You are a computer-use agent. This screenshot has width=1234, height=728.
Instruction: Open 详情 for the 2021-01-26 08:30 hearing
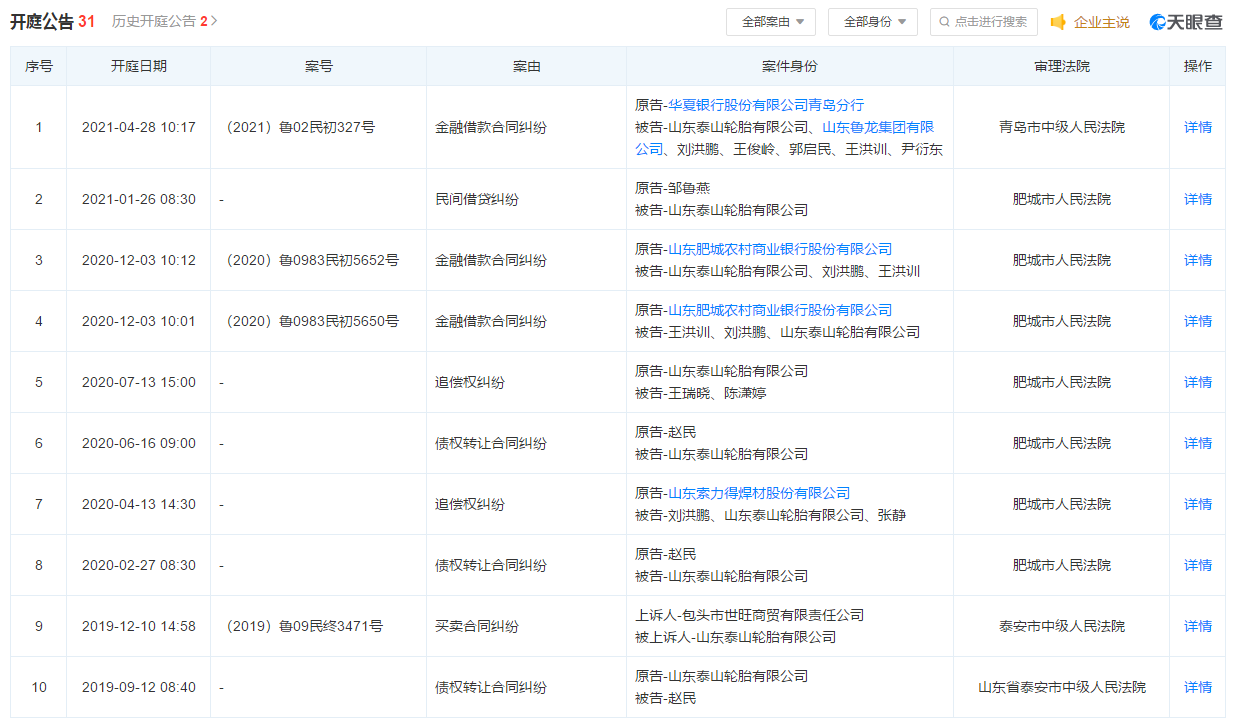[x=1198, y=199]
